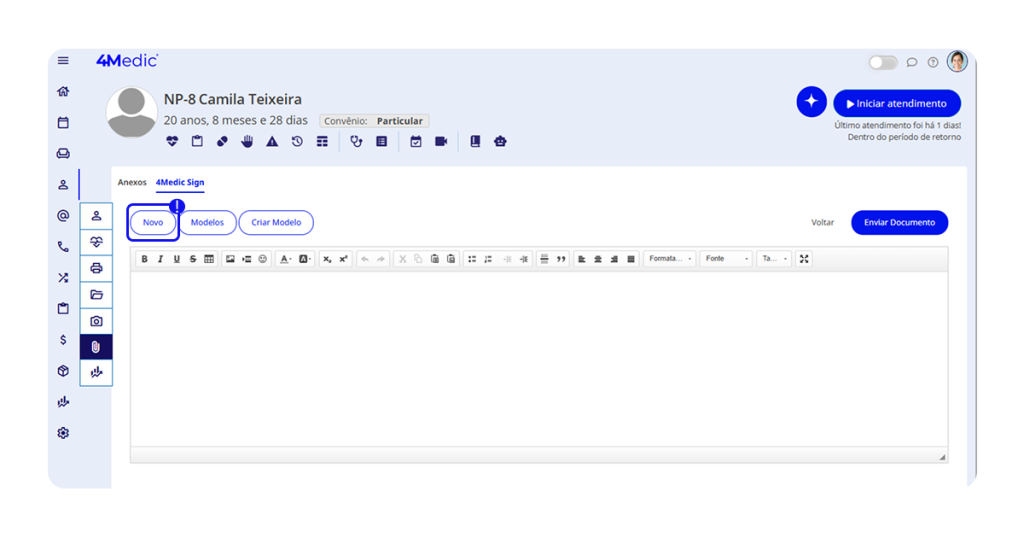The width and height of the screenshot is (1024, 538).
Task: Toggle superscript formatting
Action: click(344, 259)
